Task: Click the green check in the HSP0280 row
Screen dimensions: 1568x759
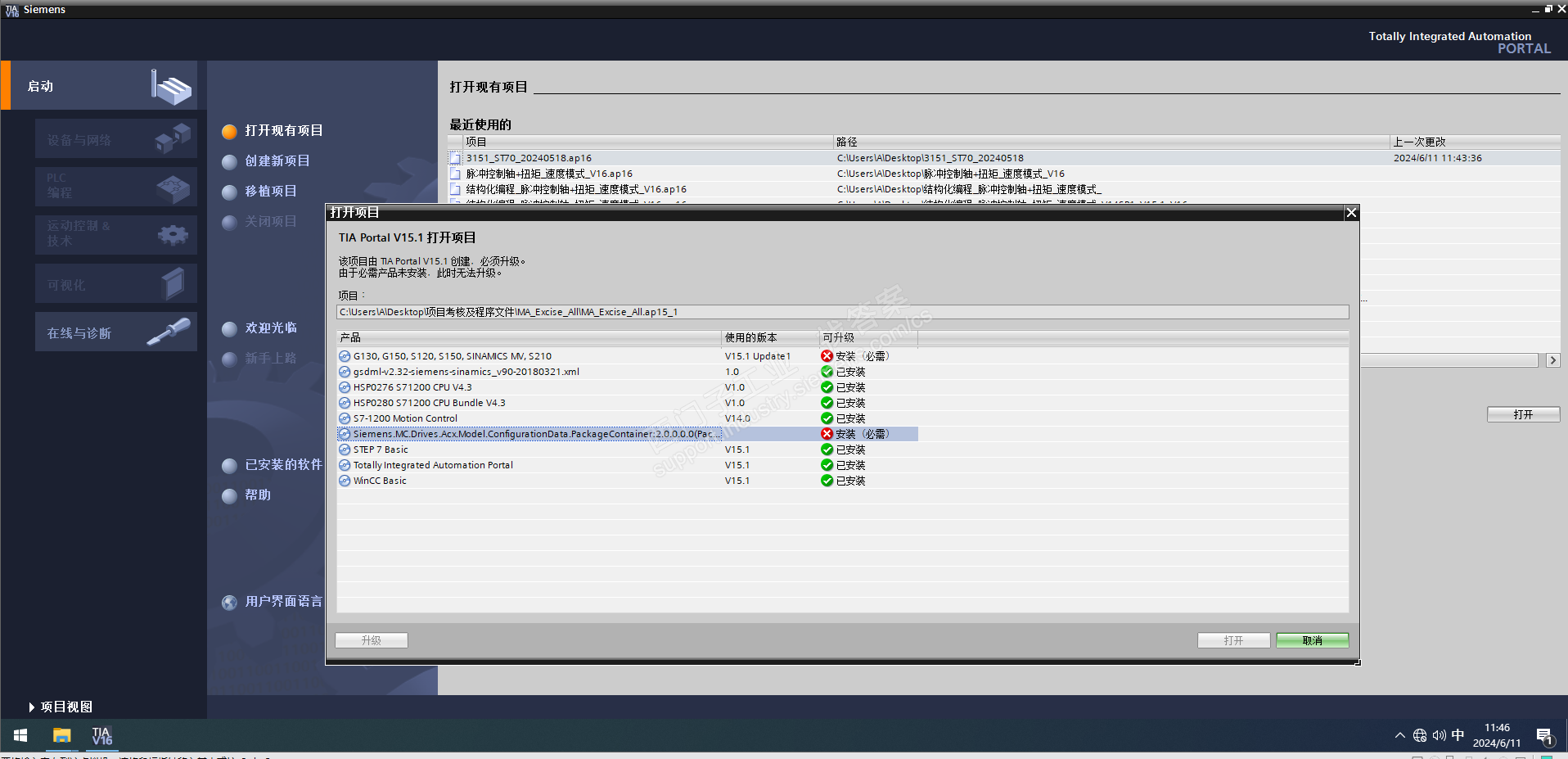Action: click(827, 403)
